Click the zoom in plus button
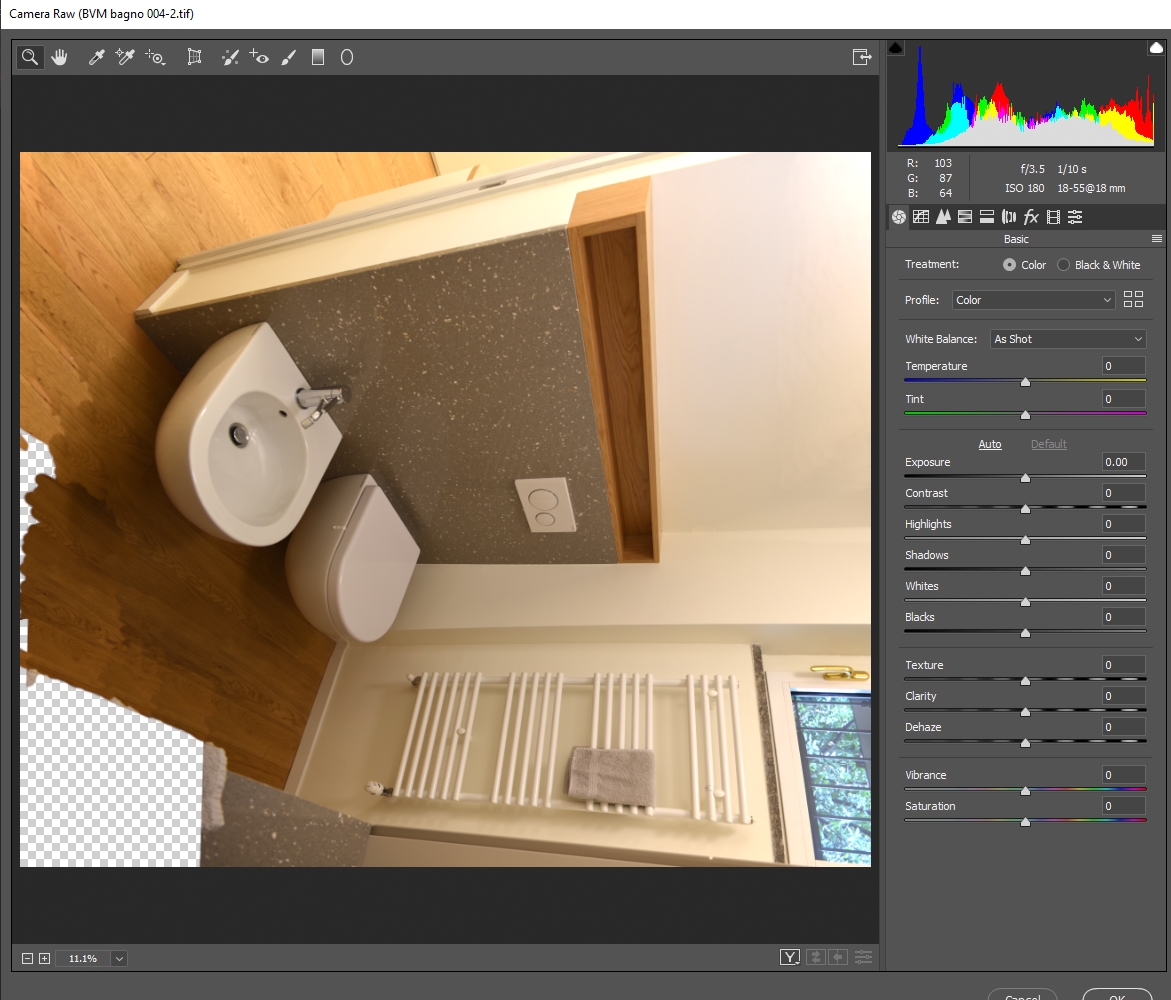The image size is (1171, 1000). pos(44,959)
